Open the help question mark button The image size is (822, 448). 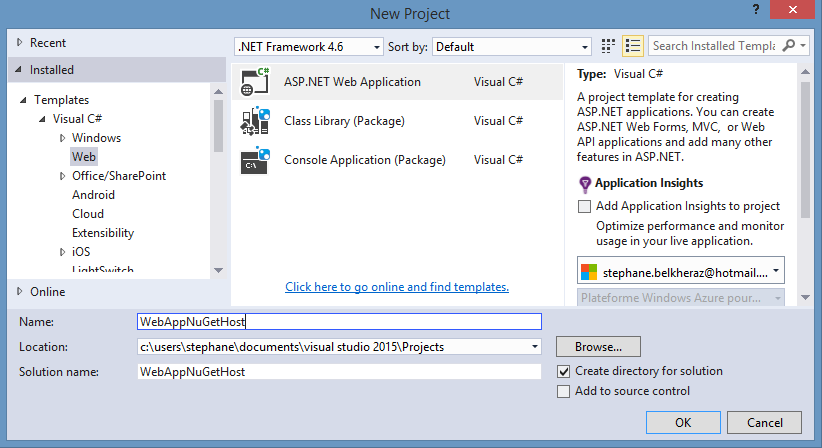(755, 9)
